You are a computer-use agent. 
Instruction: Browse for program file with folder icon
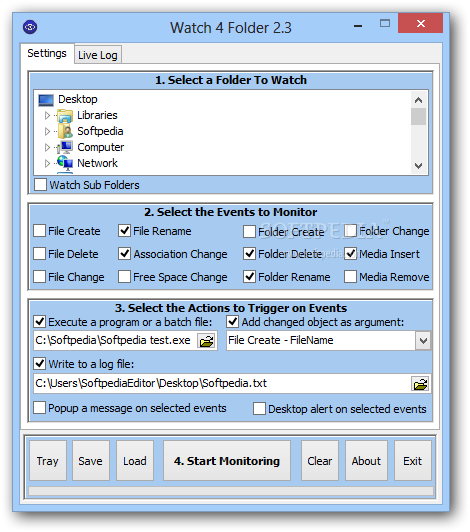point(206,341)
